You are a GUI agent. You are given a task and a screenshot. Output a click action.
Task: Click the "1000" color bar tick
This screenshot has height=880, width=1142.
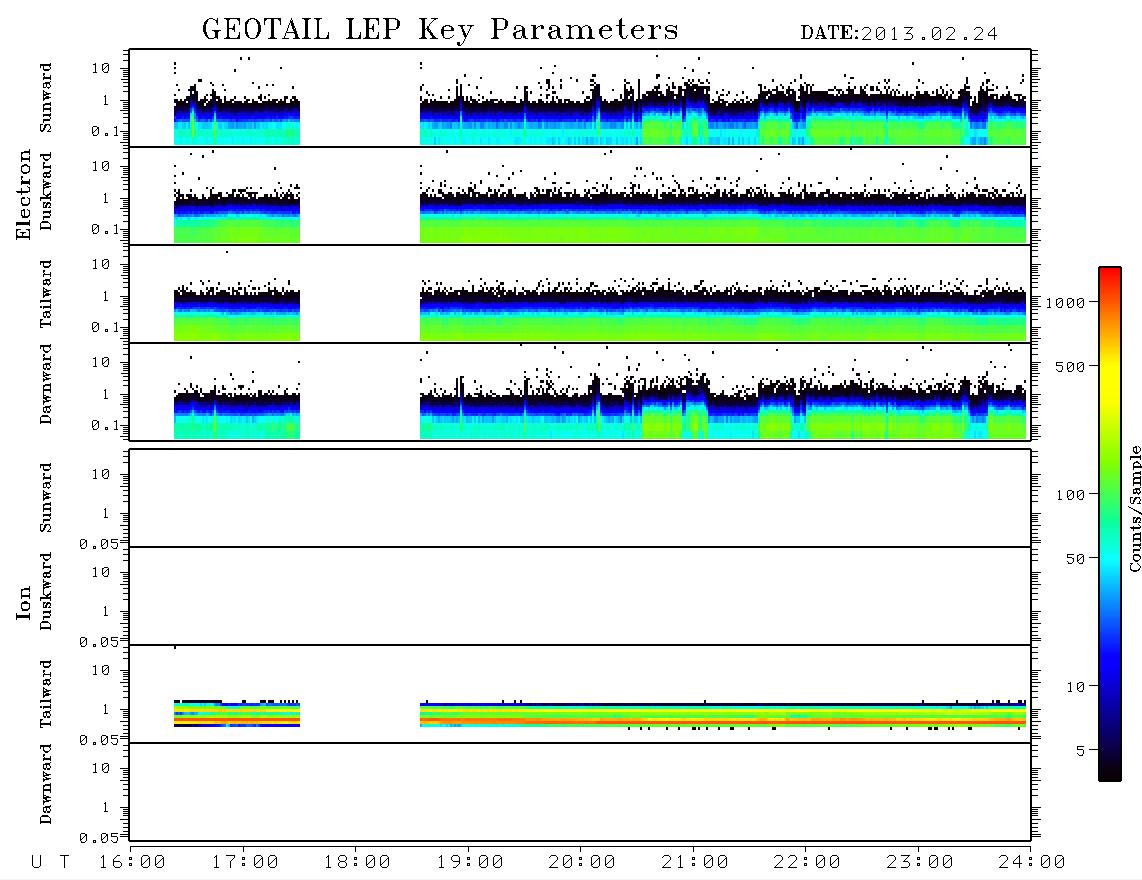point(1066,302)
